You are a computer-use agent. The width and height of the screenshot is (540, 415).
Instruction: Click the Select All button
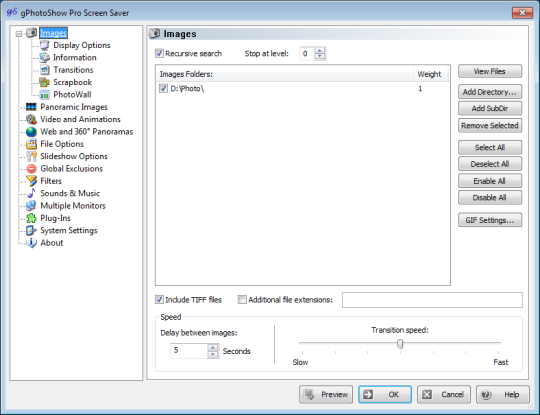point(490,147)
